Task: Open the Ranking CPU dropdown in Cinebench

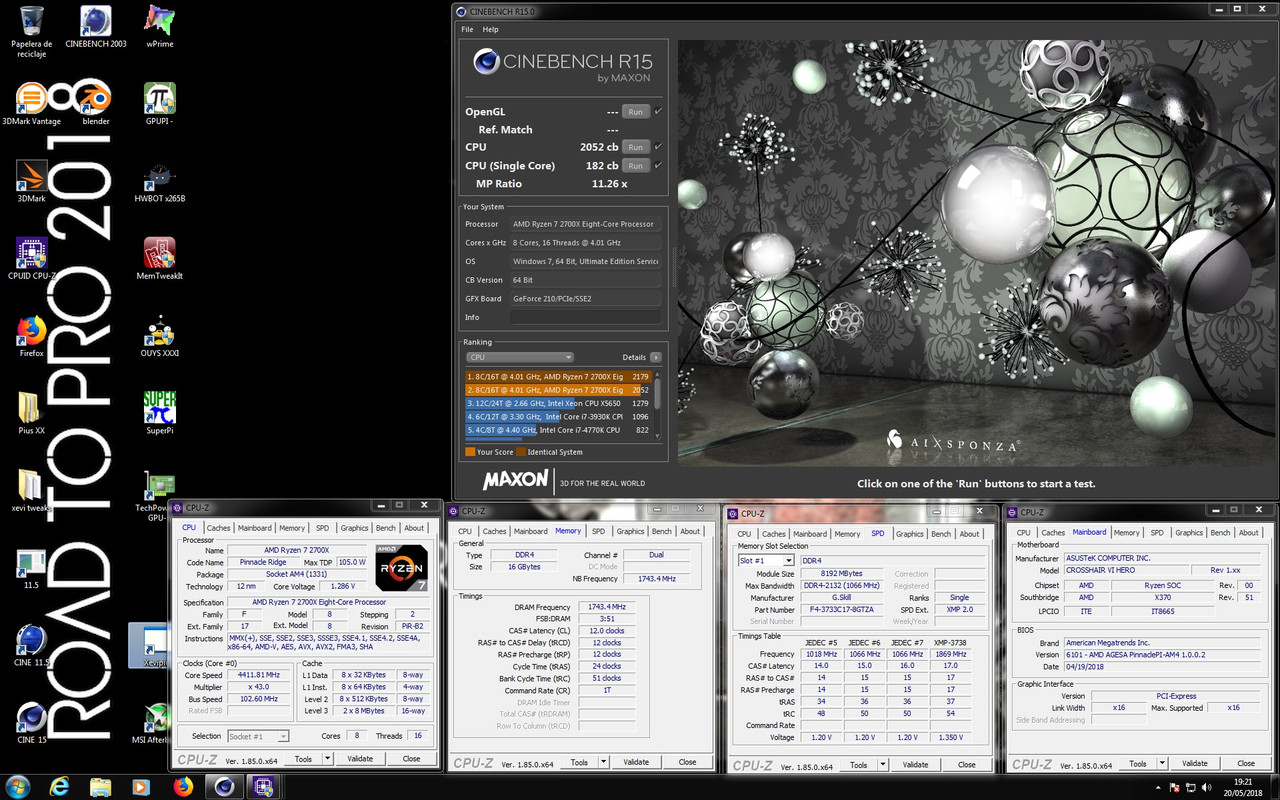Action: (x=519, y=357)
